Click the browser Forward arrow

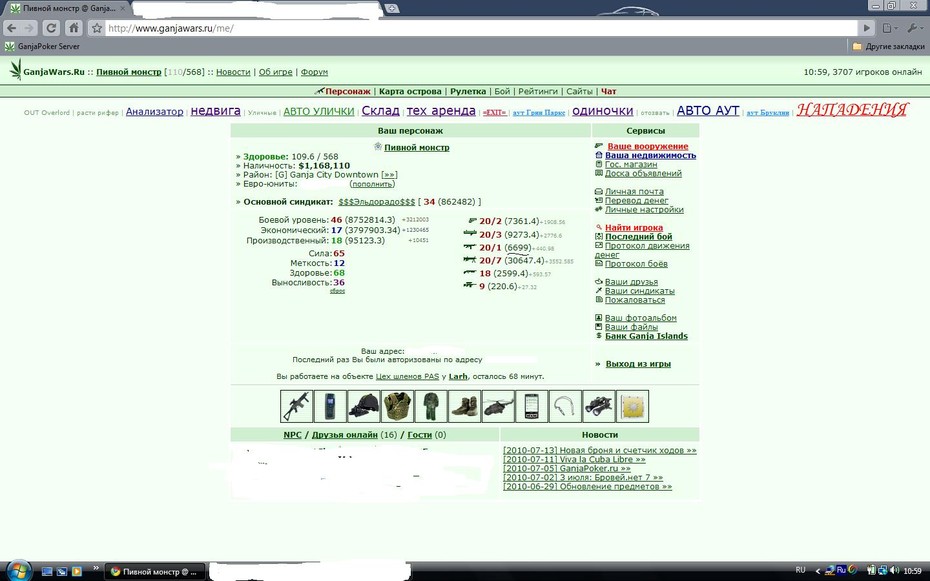click(x=29, y=28)
